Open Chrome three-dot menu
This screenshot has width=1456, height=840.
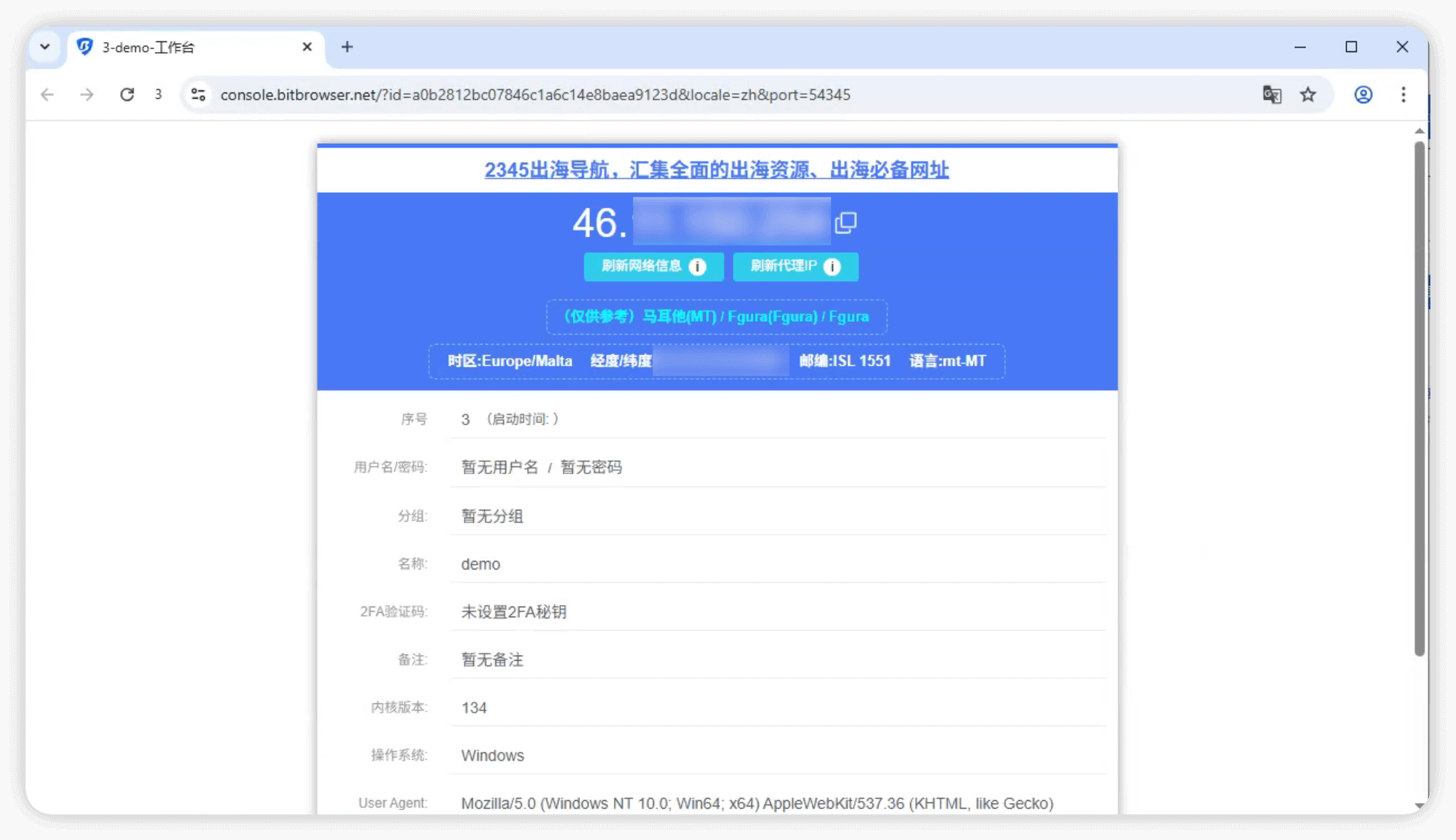pyautogui.click(x=1403, y=95)
